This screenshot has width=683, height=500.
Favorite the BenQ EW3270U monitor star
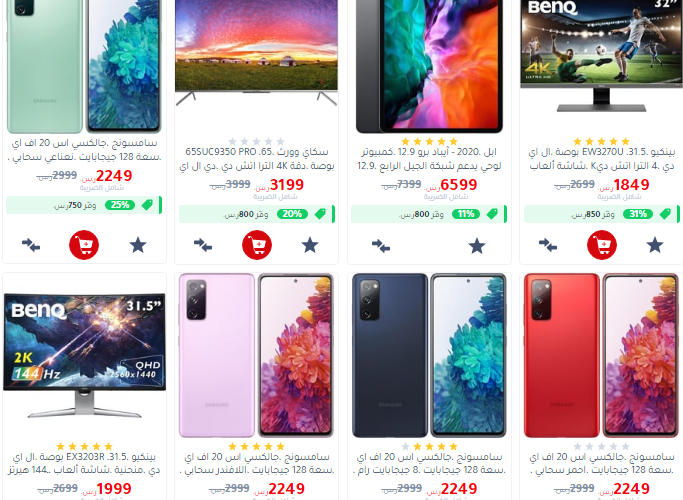tap(655, 245)
